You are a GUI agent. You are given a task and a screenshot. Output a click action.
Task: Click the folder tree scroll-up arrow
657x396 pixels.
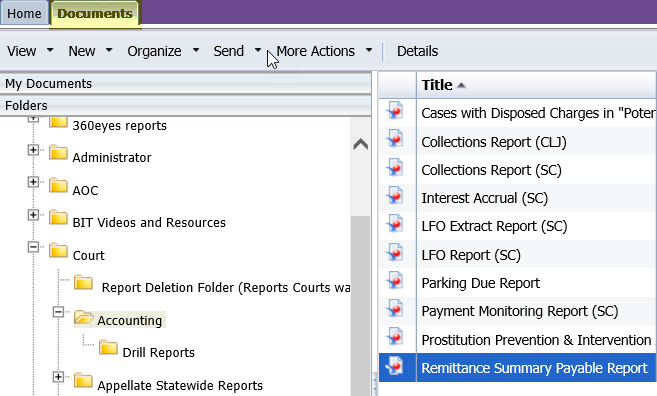[x=360, y=144]
